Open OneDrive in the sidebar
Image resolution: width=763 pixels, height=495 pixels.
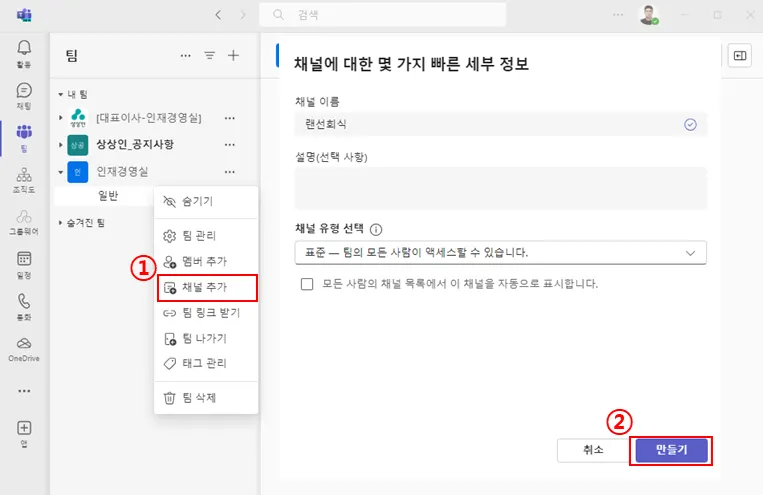pos(24,349)
